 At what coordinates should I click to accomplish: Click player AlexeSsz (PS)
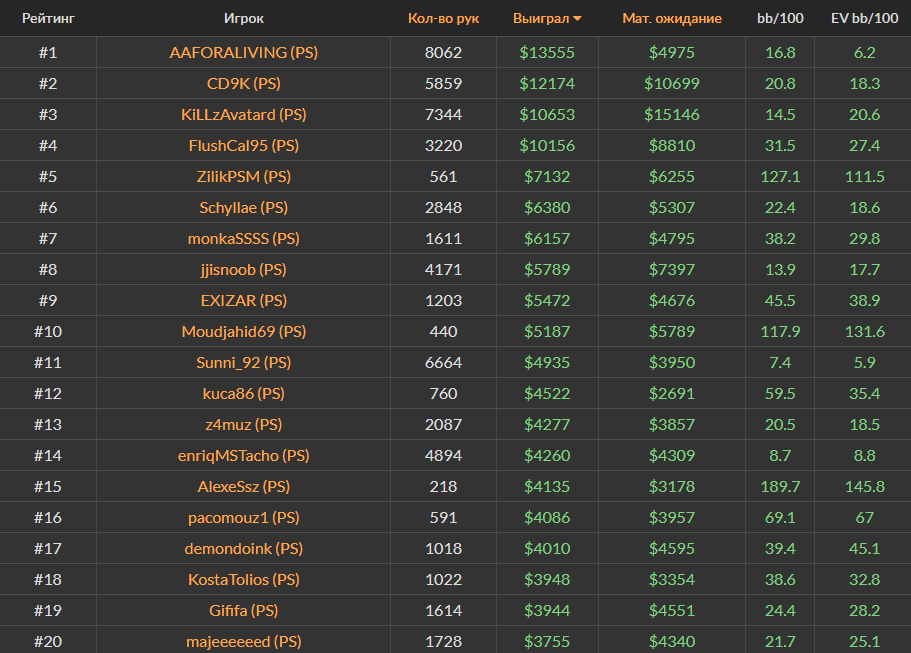244,486
